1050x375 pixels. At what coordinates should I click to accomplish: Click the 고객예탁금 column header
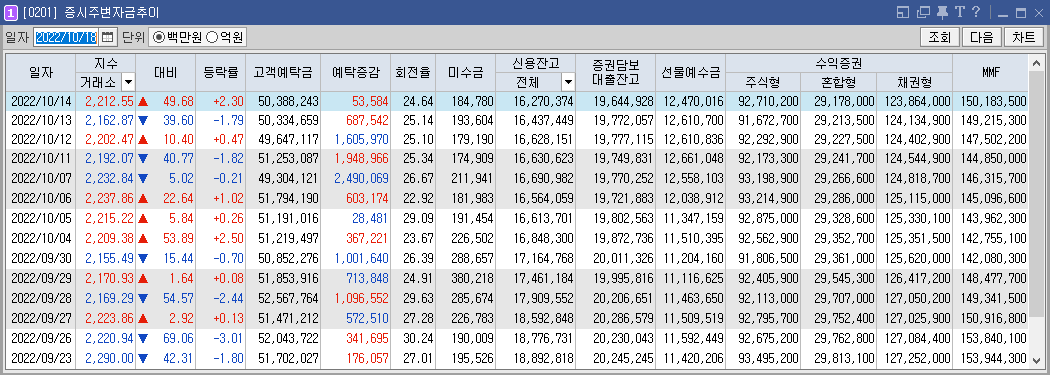pos(283,73)
